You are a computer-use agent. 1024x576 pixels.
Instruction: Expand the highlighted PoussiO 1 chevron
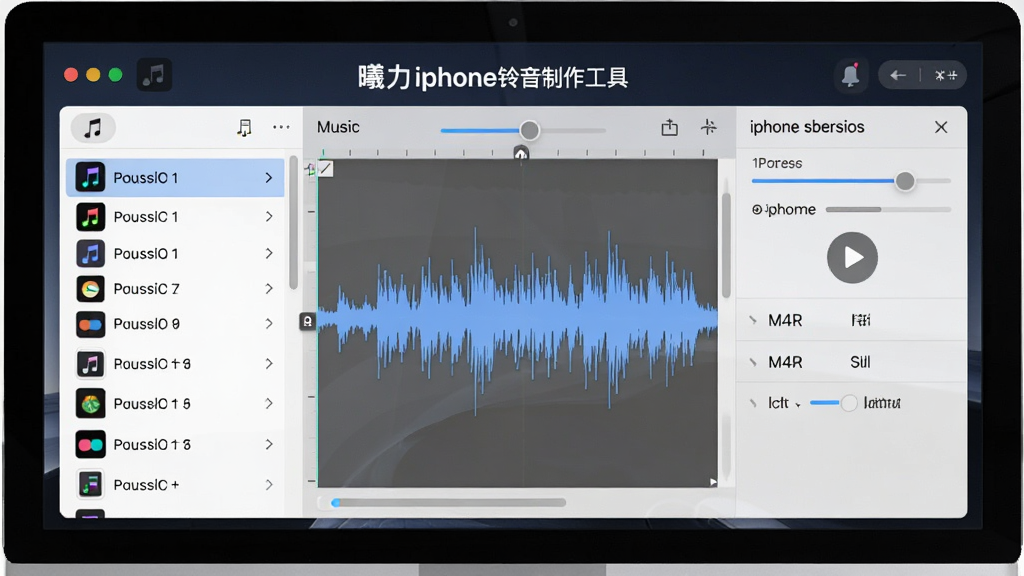[x=268, y=178]
